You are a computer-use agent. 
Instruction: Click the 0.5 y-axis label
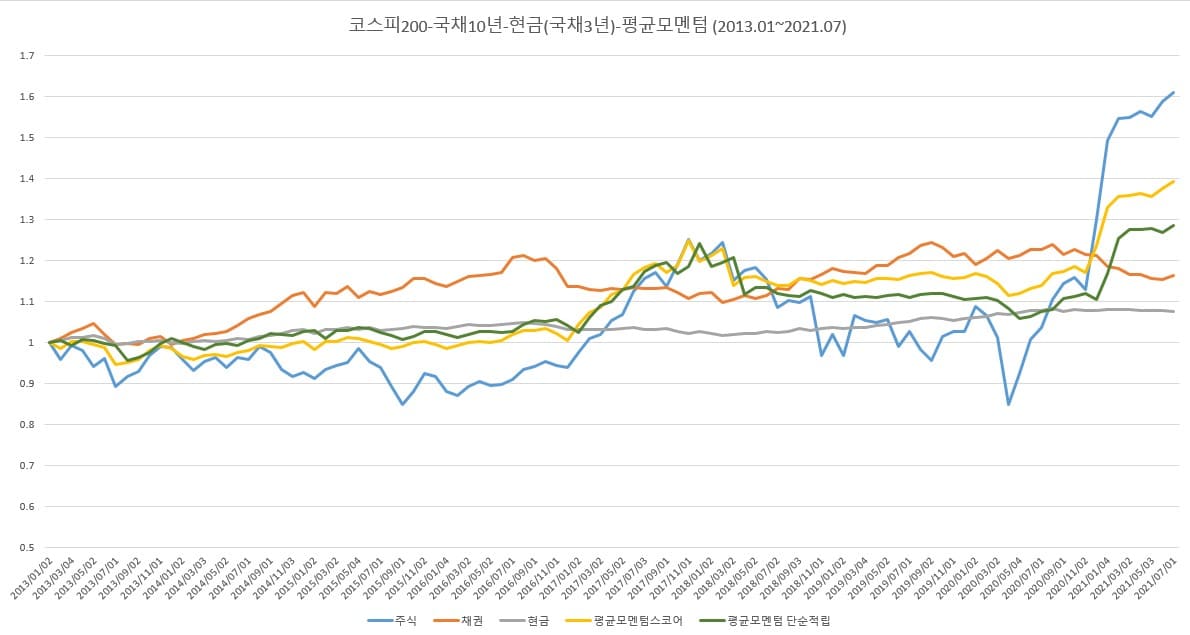pyautogui.click(x=27, y=547)
